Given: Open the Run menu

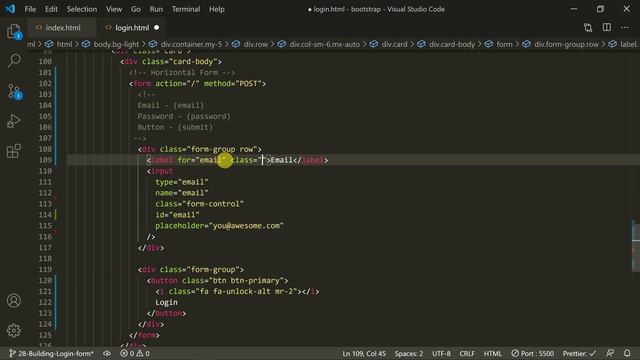Looking at the screenshot, I should [x=156, y=9].
